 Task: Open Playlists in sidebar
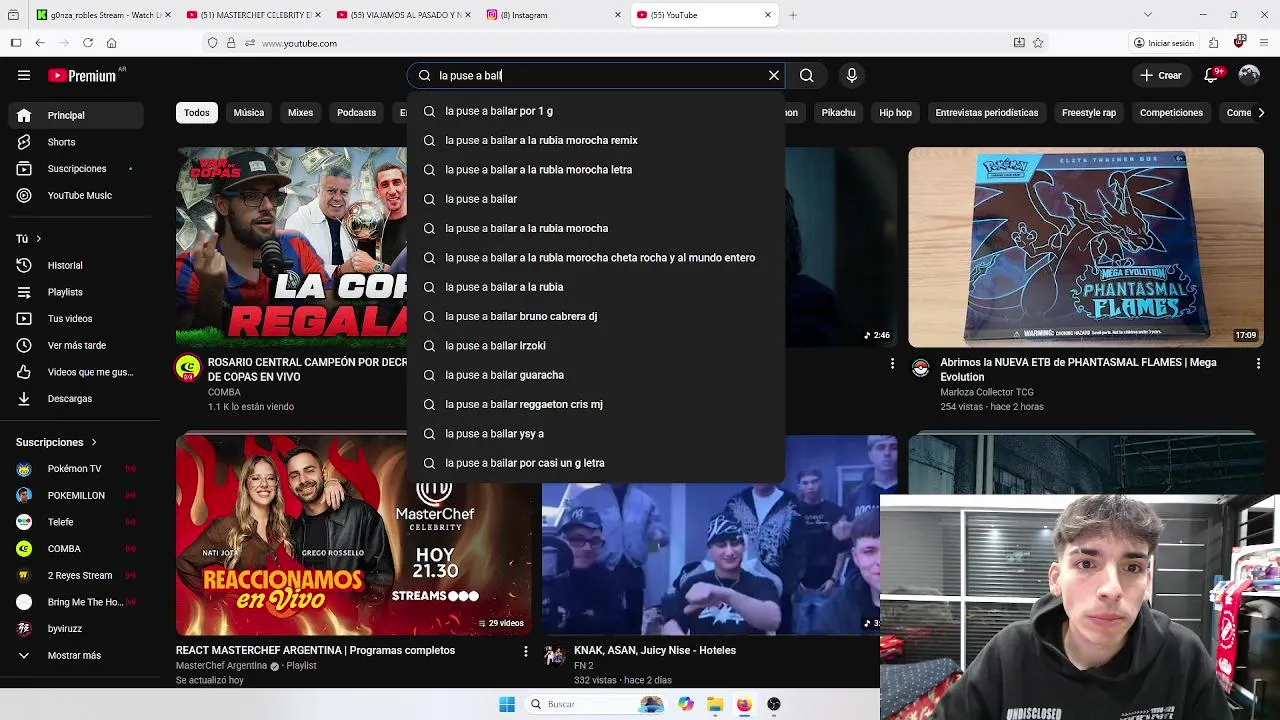pyautogui.click(x=76, y=292)
